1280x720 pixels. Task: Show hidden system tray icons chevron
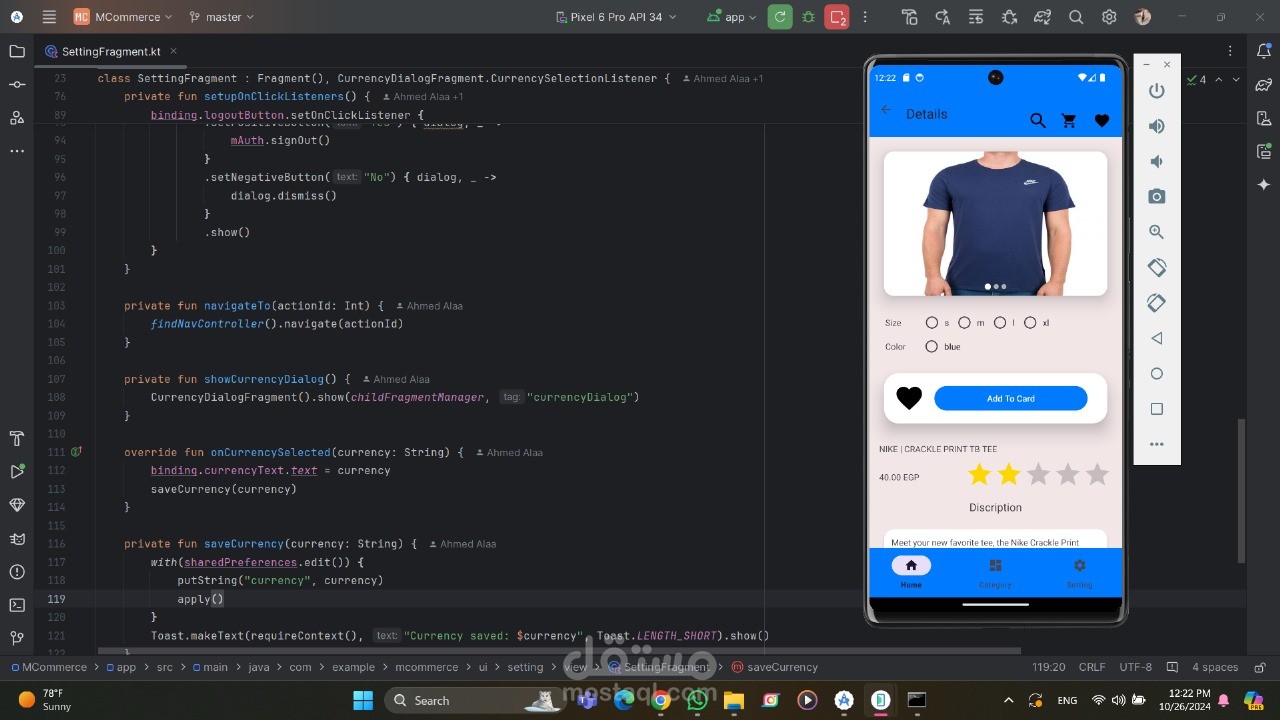click(x=1008, y=700)
